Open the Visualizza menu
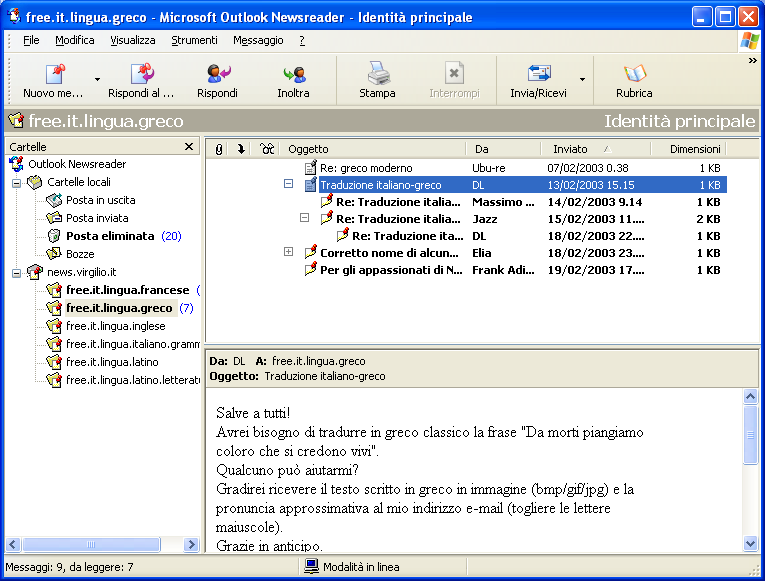 (x=133, y=40)
